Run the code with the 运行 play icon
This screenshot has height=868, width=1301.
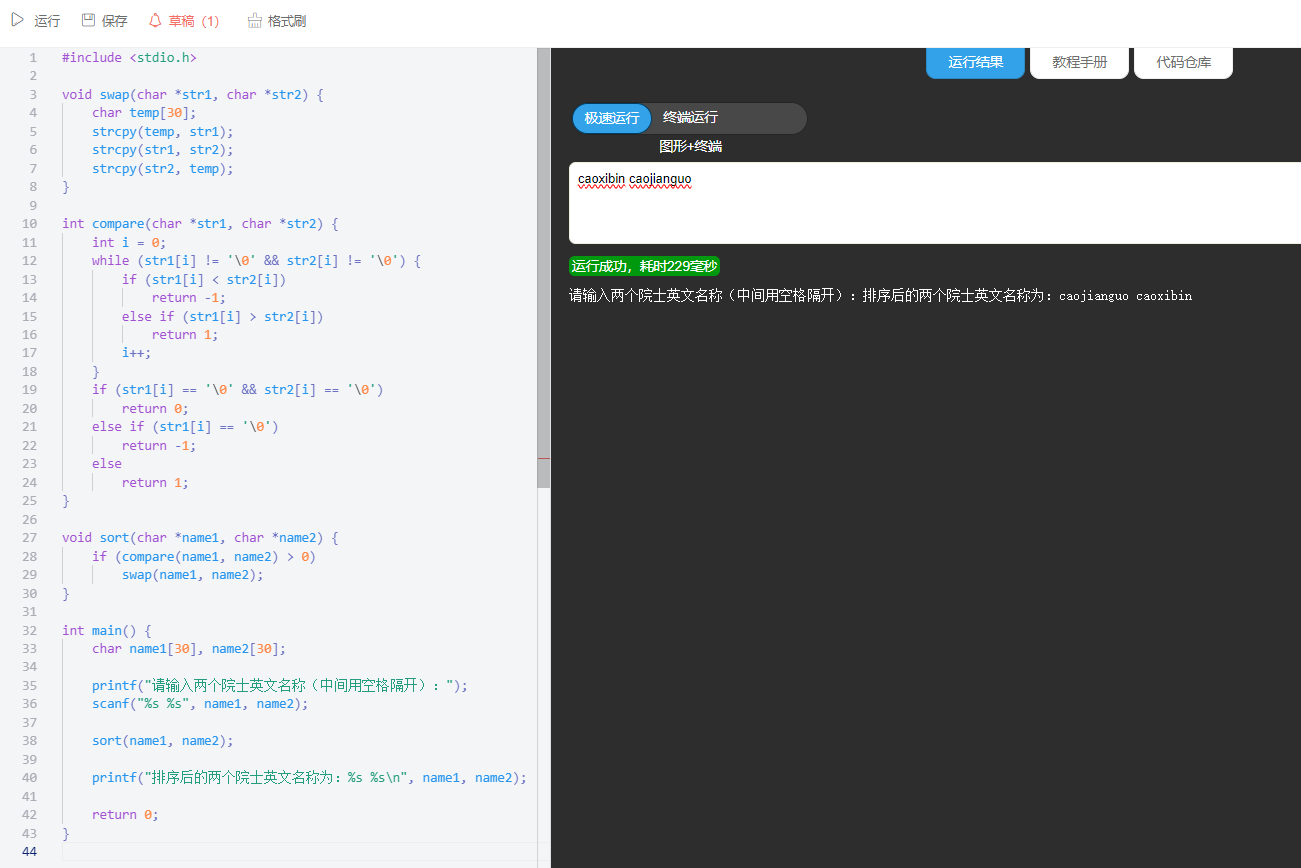[17, 20]
